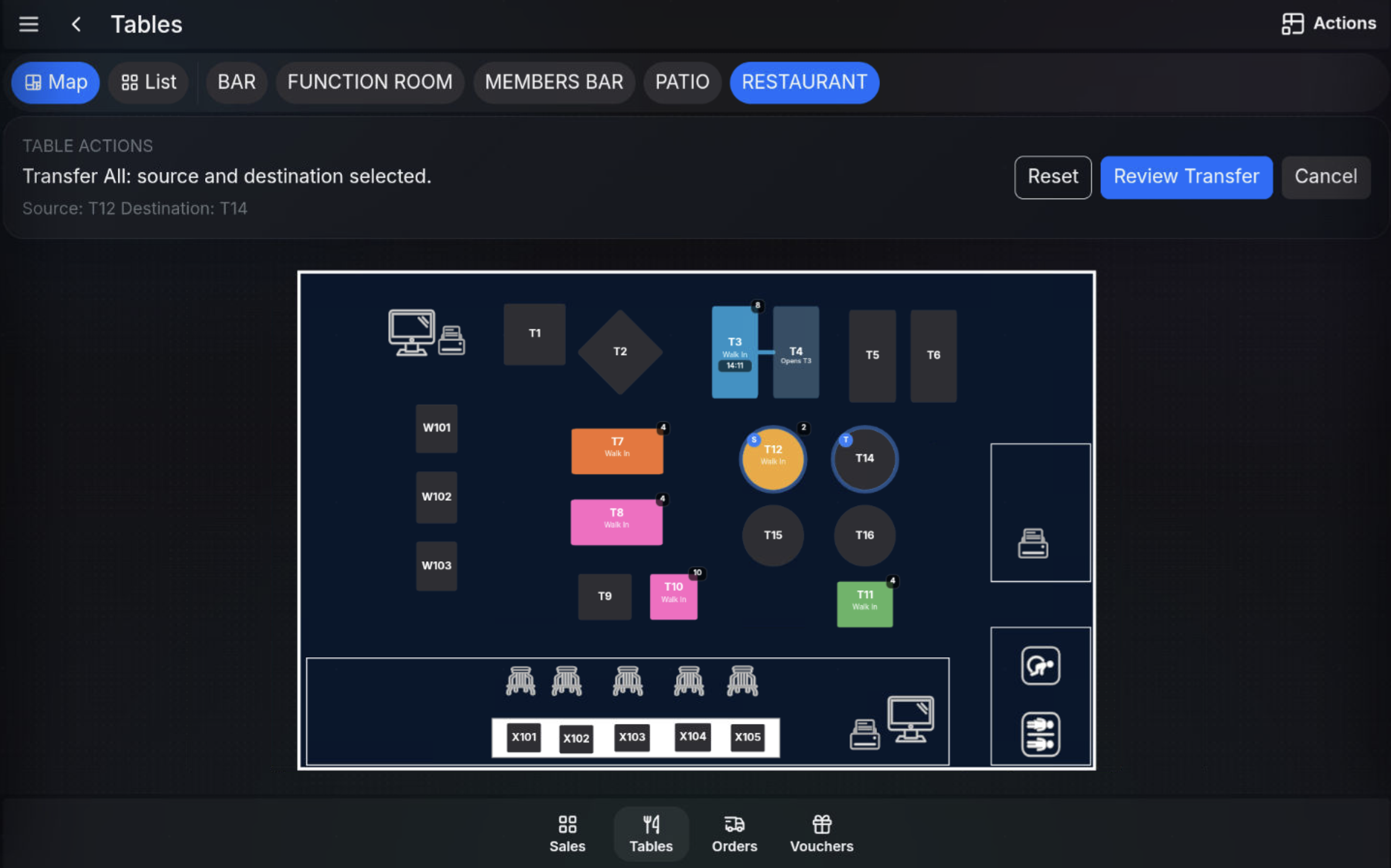Image resolution: width=1391 pixels, height=868 pixels.
Task: Click the chair icon above X101
Action: point(520,681)
